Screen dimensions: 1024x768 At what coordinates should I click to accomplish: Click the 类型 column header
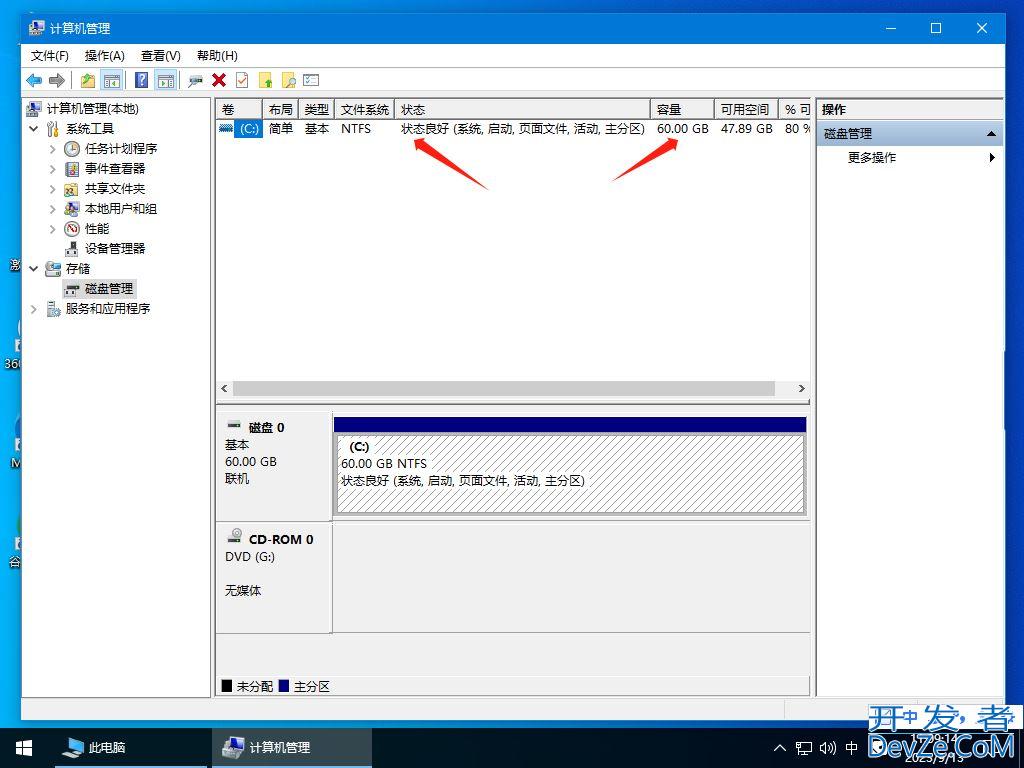[316, 109]
